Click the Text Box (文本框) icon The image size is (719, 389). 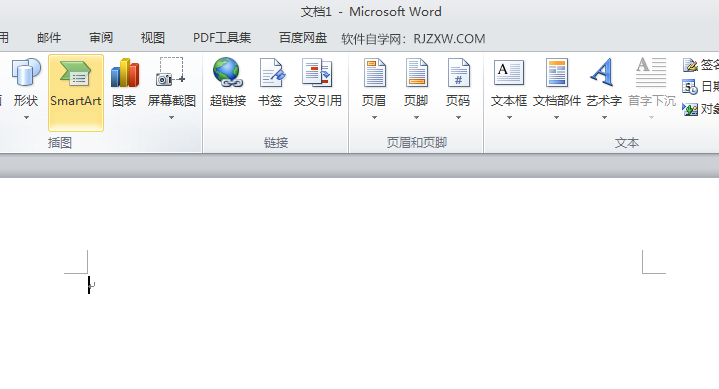(509, 72)
